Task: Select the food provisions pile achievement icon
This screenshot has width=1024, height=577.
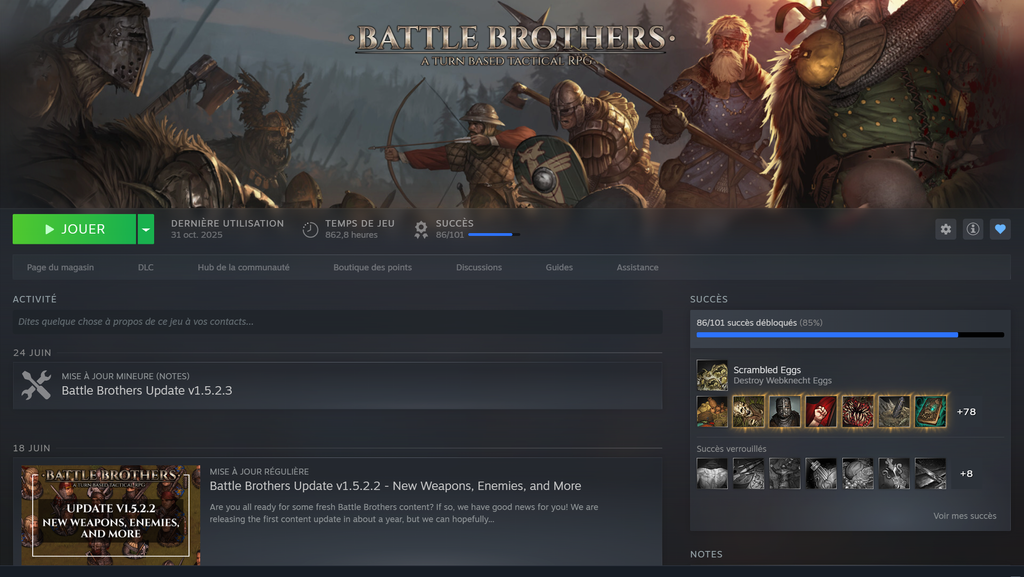Action: coord(712,411)
